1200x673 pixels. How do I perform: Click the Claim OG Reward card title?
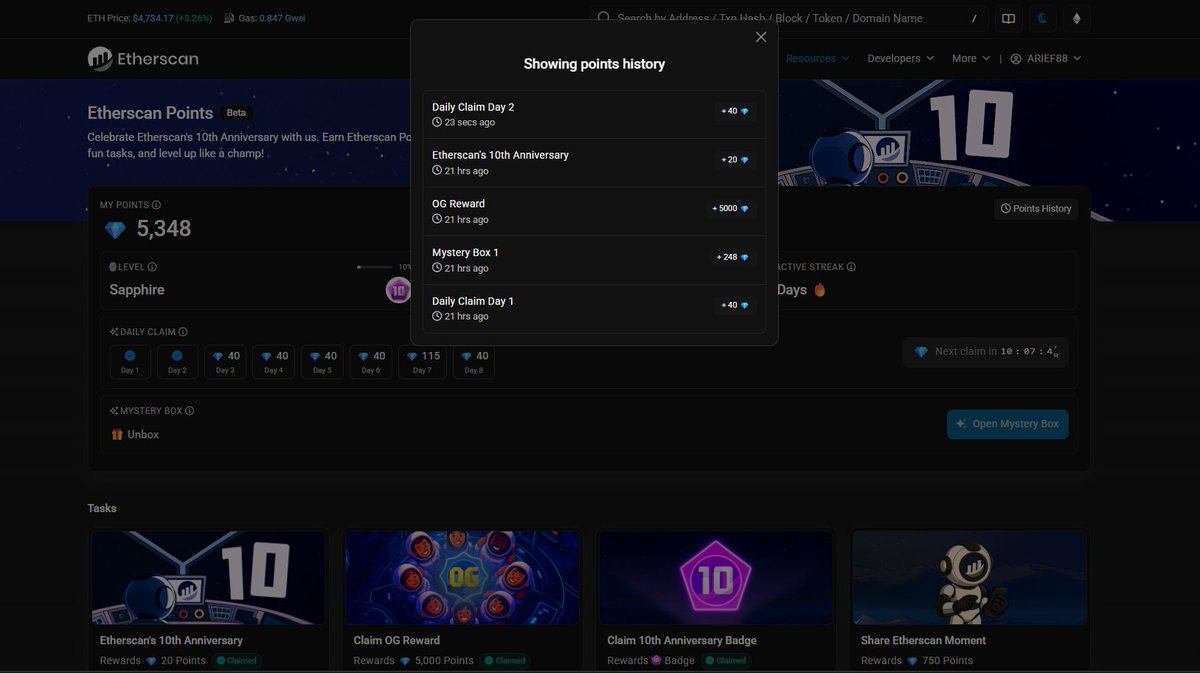[397, 640]
